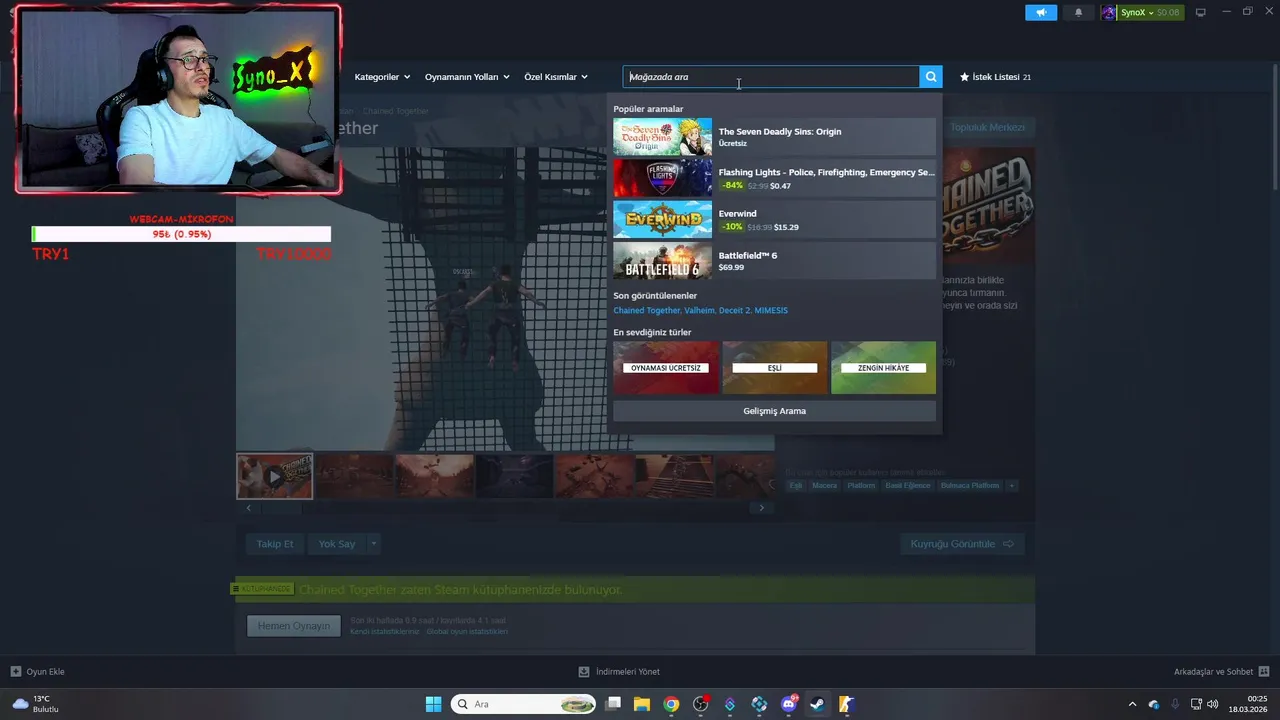Image resolution: width=1280 pixels, height=720 pixels.
Task: Click the Bulmaca Platform tag
Action: pyautogui.click(x=970, y=486)
